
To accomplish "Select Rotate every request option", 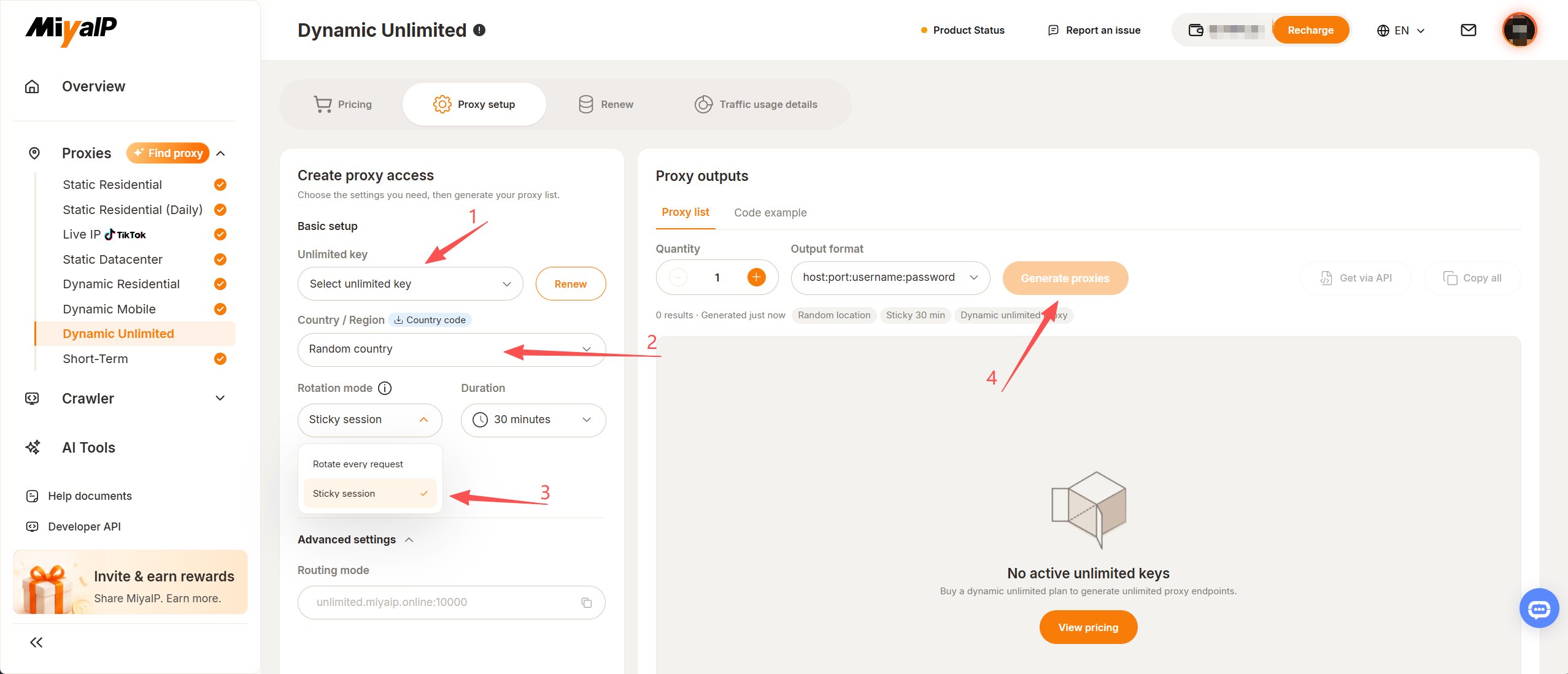I will click(x=370, y=464).
